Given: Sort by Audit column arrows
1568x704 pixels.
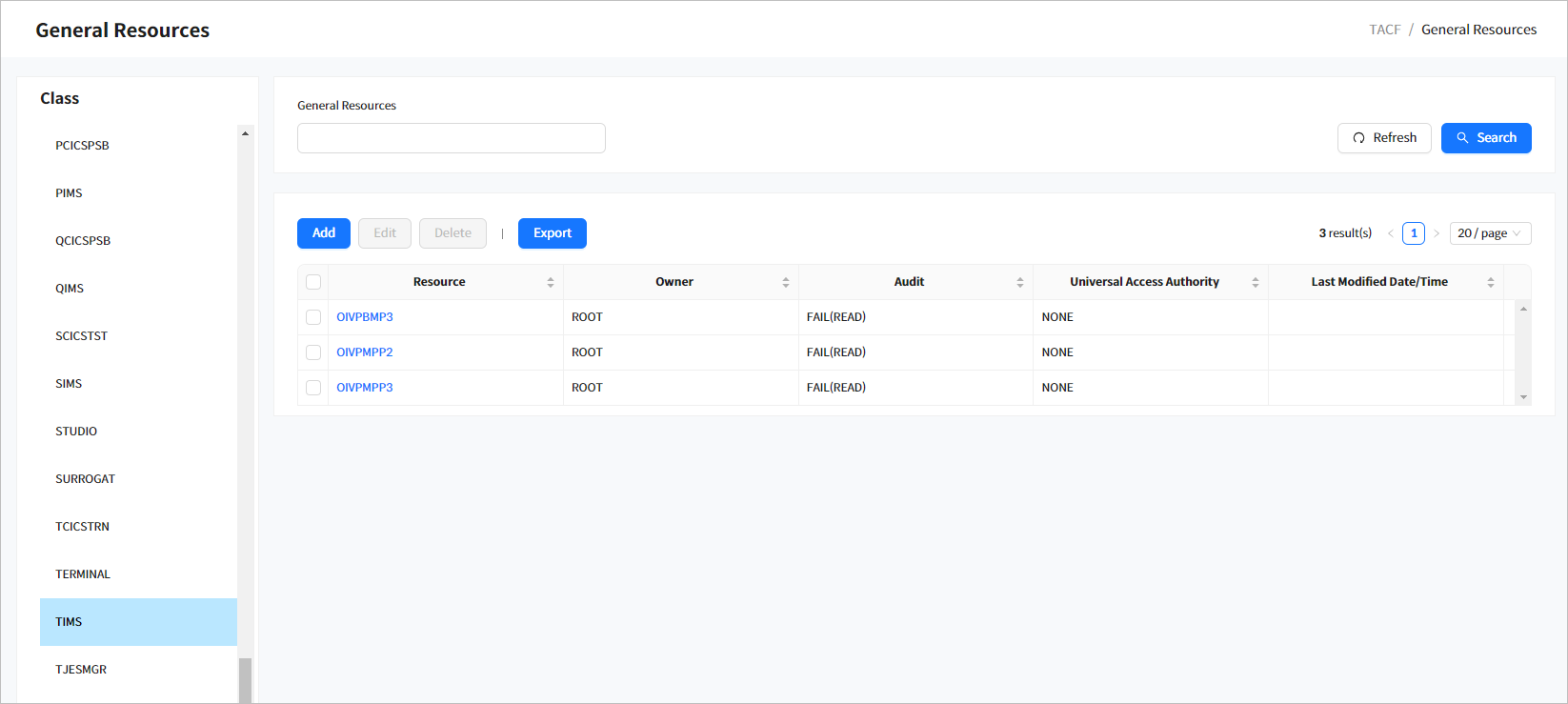Looking at the screenshot, I should point(1019,282).
